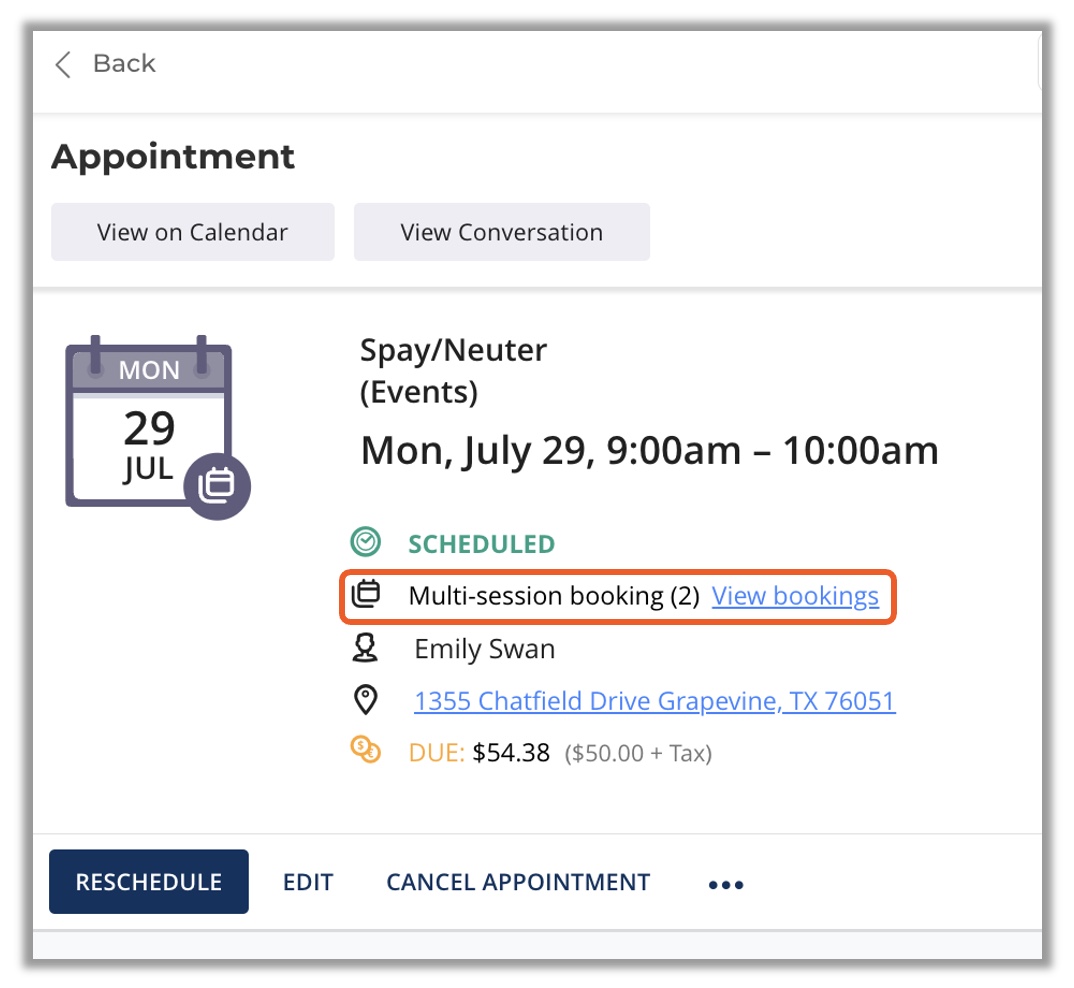1074x988 pixels.
Task: Click the Back arrow chevron
Action: pos(63,65)
